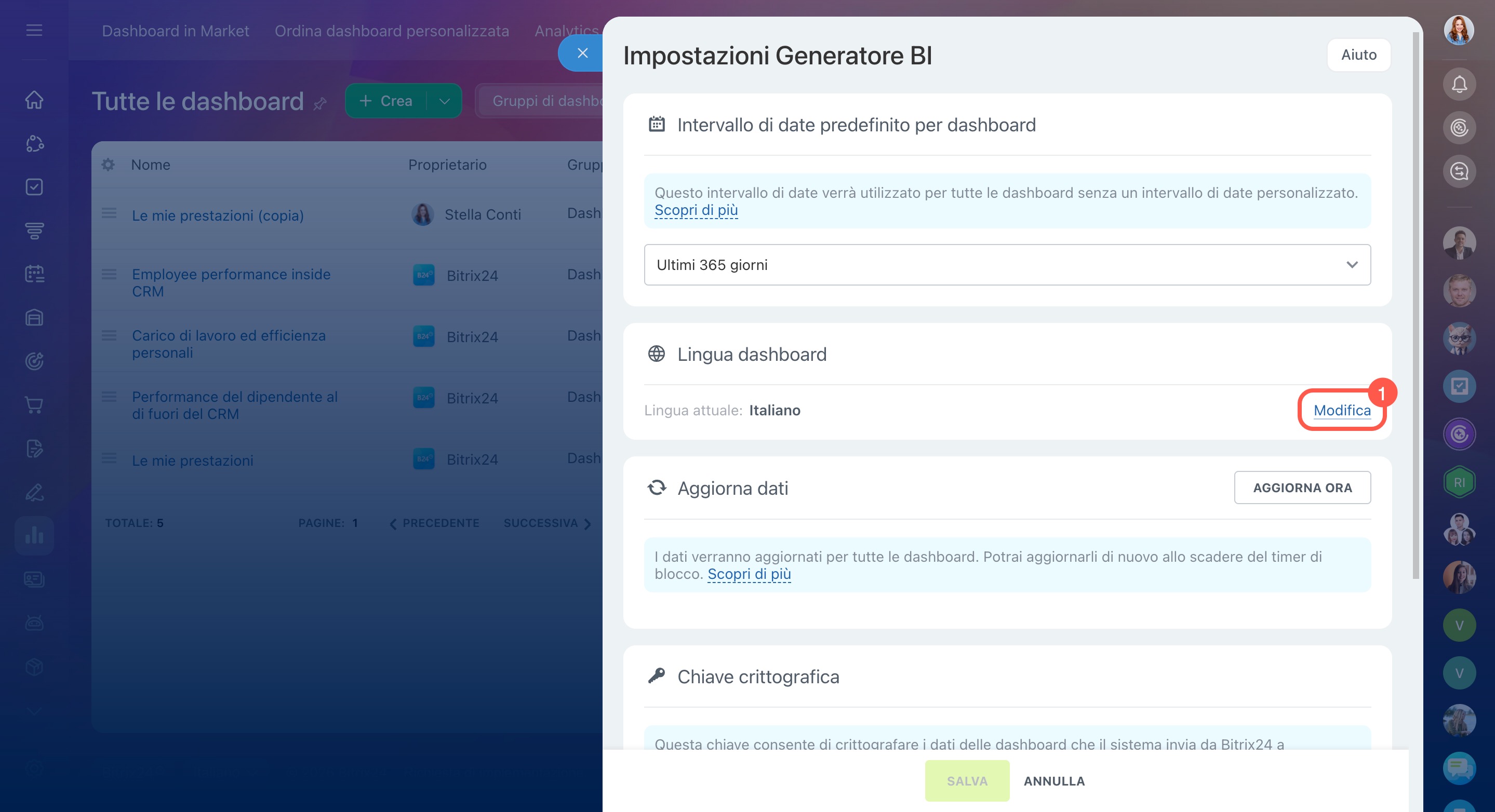Click the Annulla button
Screen dimensions: 1495x812
[1054, 781]
